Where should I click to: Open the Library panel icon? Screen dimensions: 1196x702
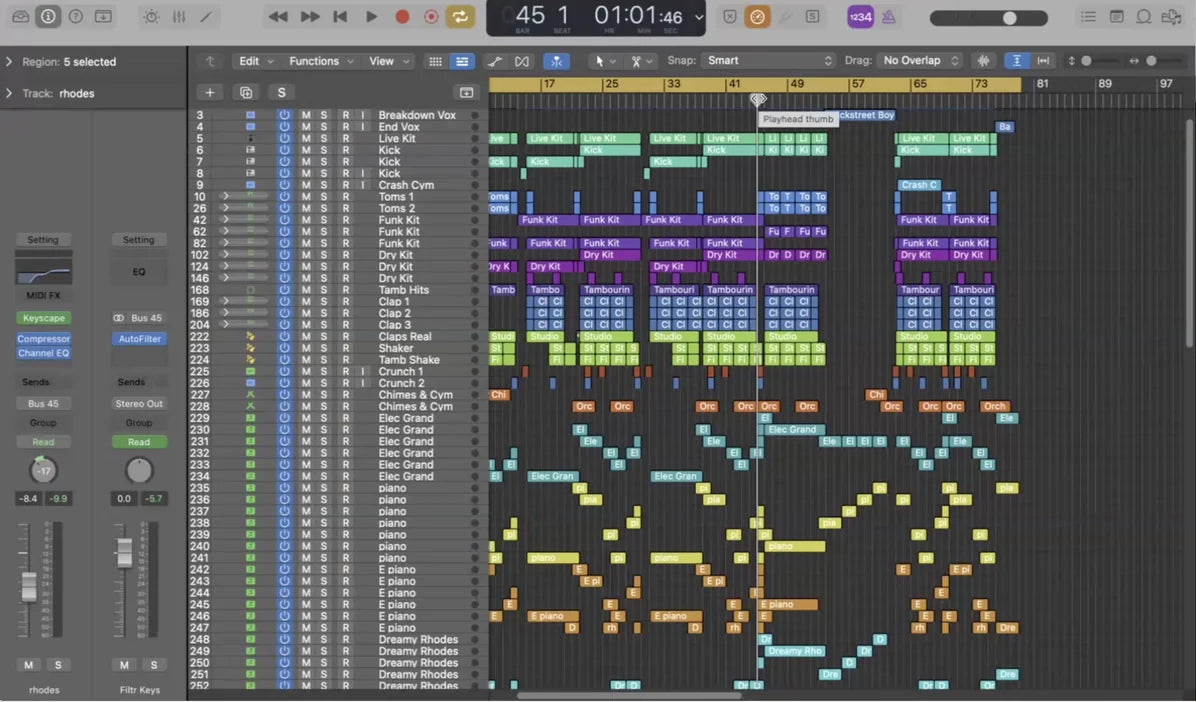pos(21,16)
